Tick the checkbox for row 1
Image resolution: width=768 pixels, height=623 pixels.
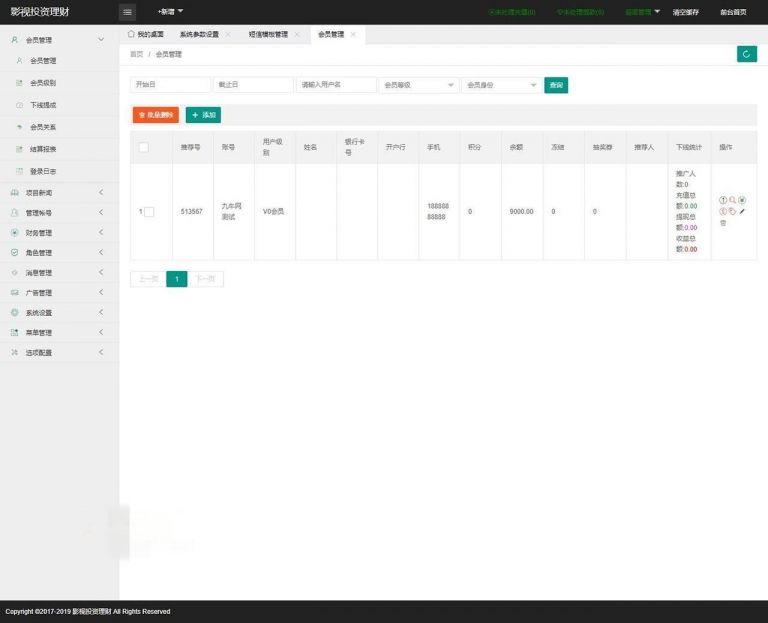click(x=149, y=212)
